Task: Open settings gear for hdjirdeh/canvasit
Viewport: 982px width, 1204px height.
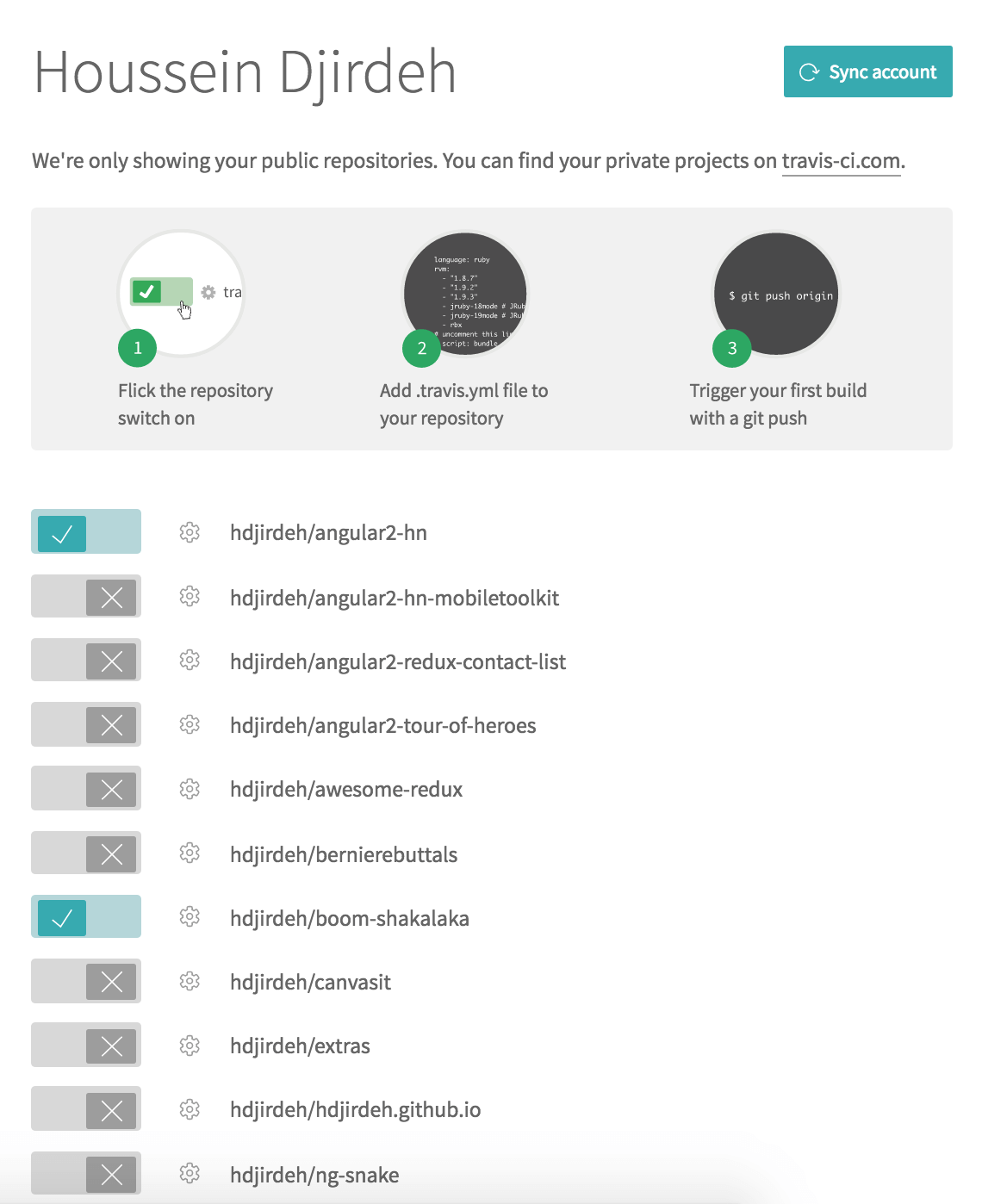Action: [x=190, y=981]
